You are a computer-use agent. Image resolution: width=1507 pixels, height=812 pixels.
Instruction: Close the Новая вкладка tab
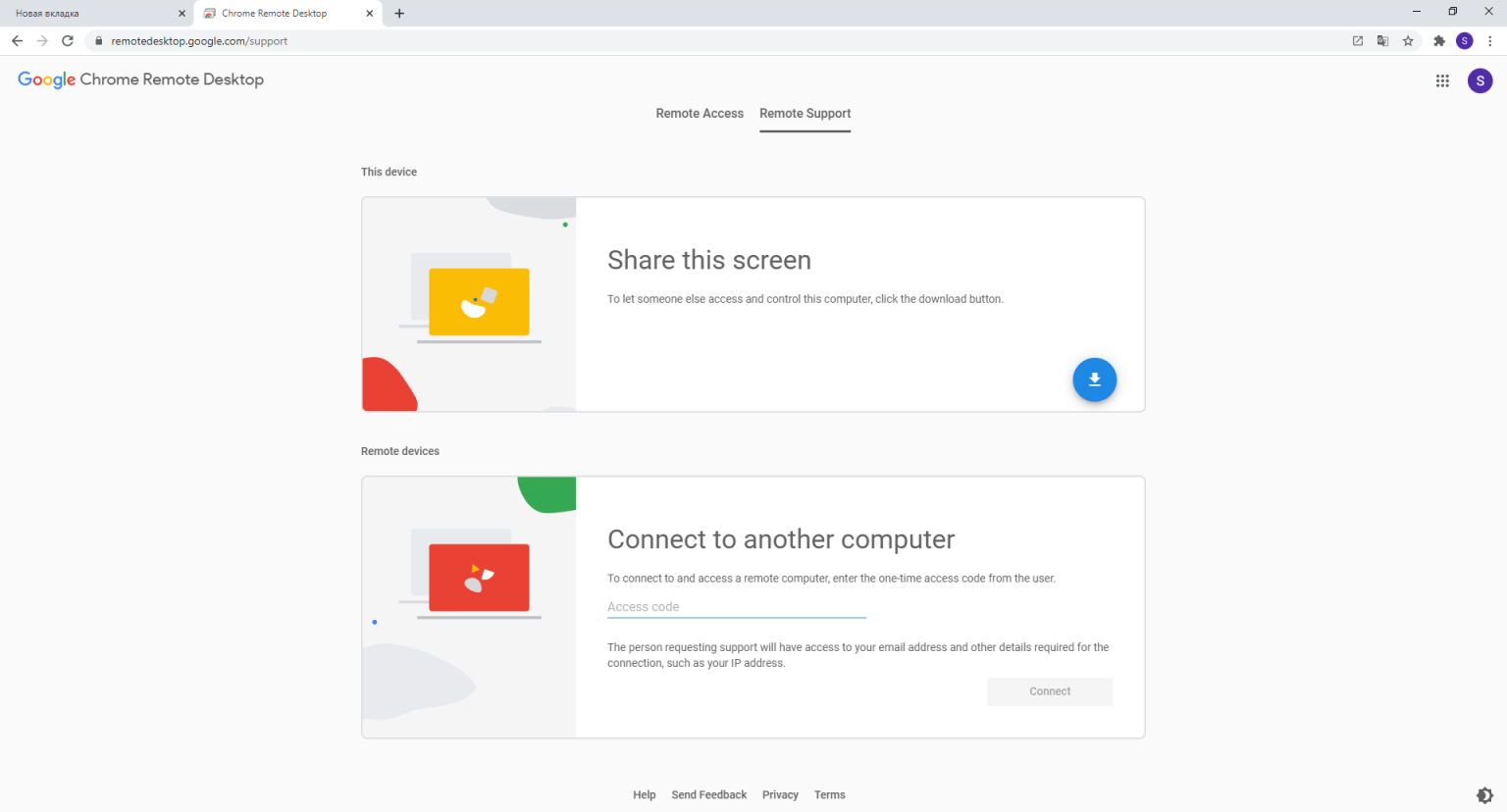[182, 14]
